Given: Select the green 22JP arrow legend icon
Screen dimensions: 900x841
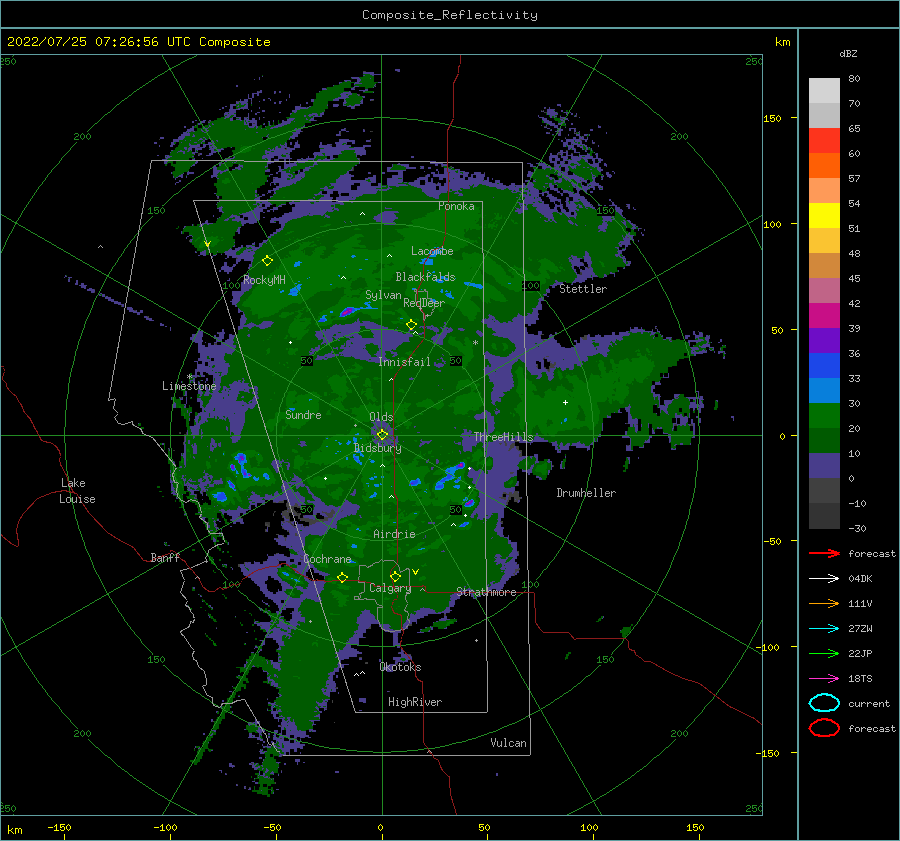Looking at the screenshot, I should coord(824,653).
